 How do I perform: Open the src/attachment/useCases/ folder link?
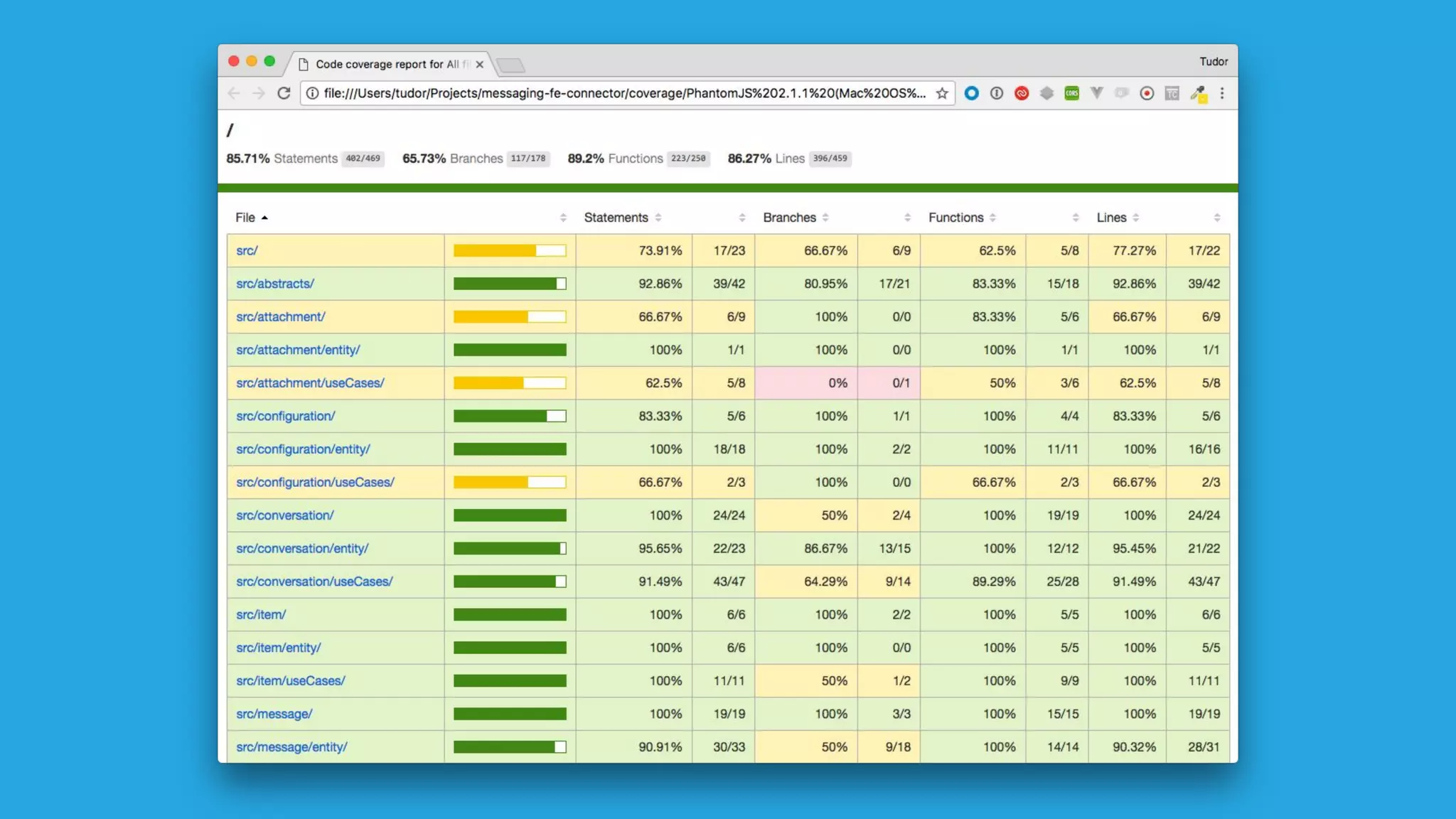click(310, 382)
